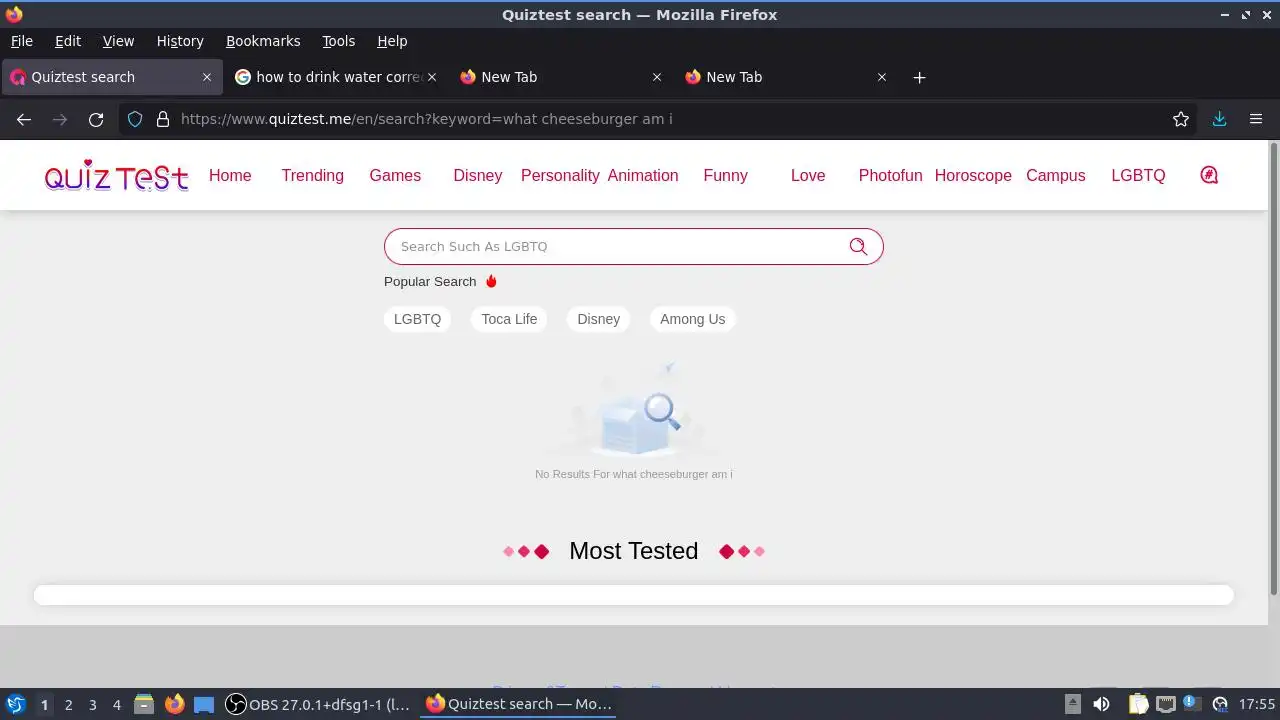Open the Love category
Screen dimensions: 1280x720
click(808, 175)
